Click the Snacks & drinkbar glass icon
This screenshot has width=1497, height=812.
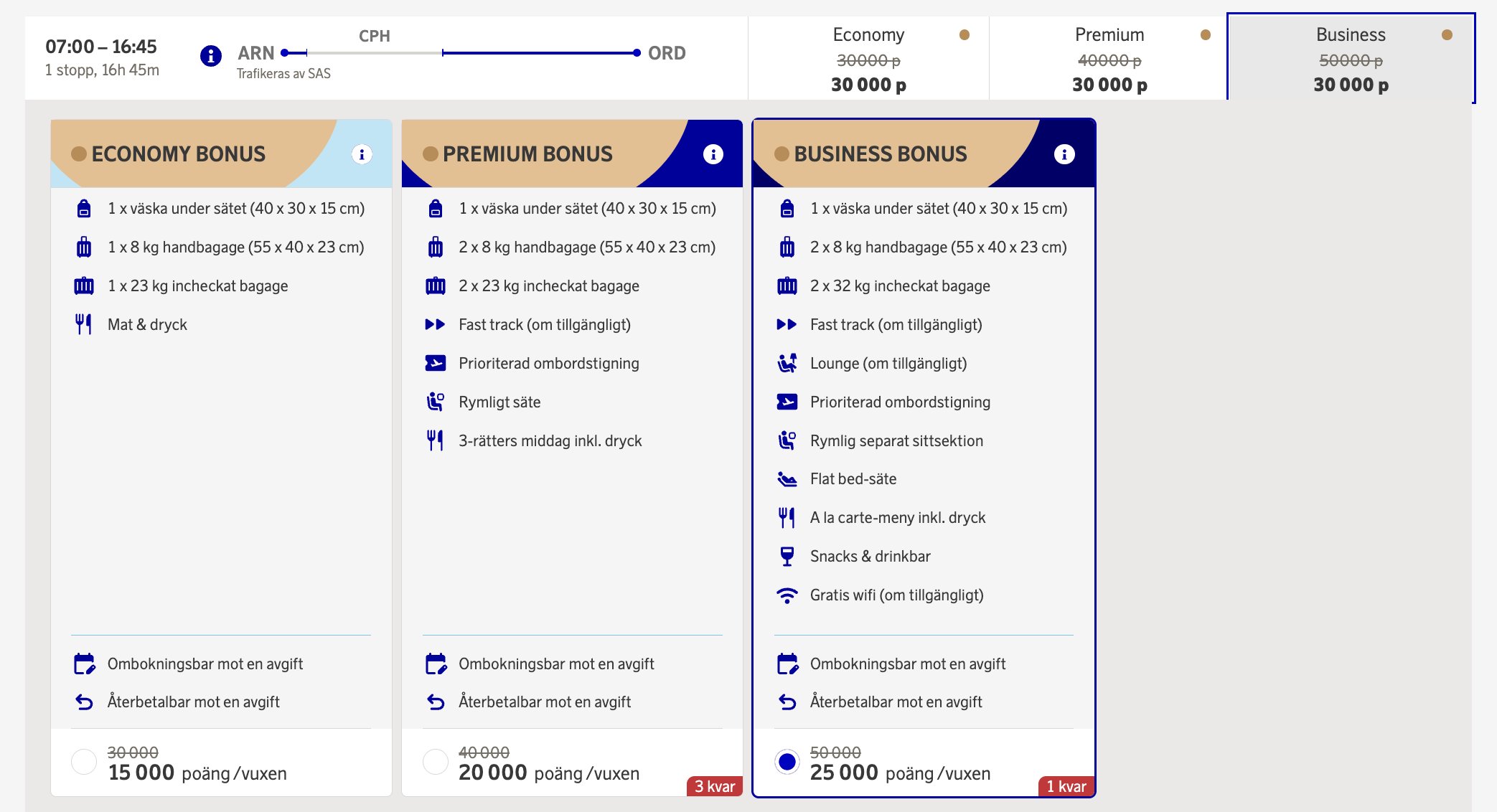click(787, 557)
